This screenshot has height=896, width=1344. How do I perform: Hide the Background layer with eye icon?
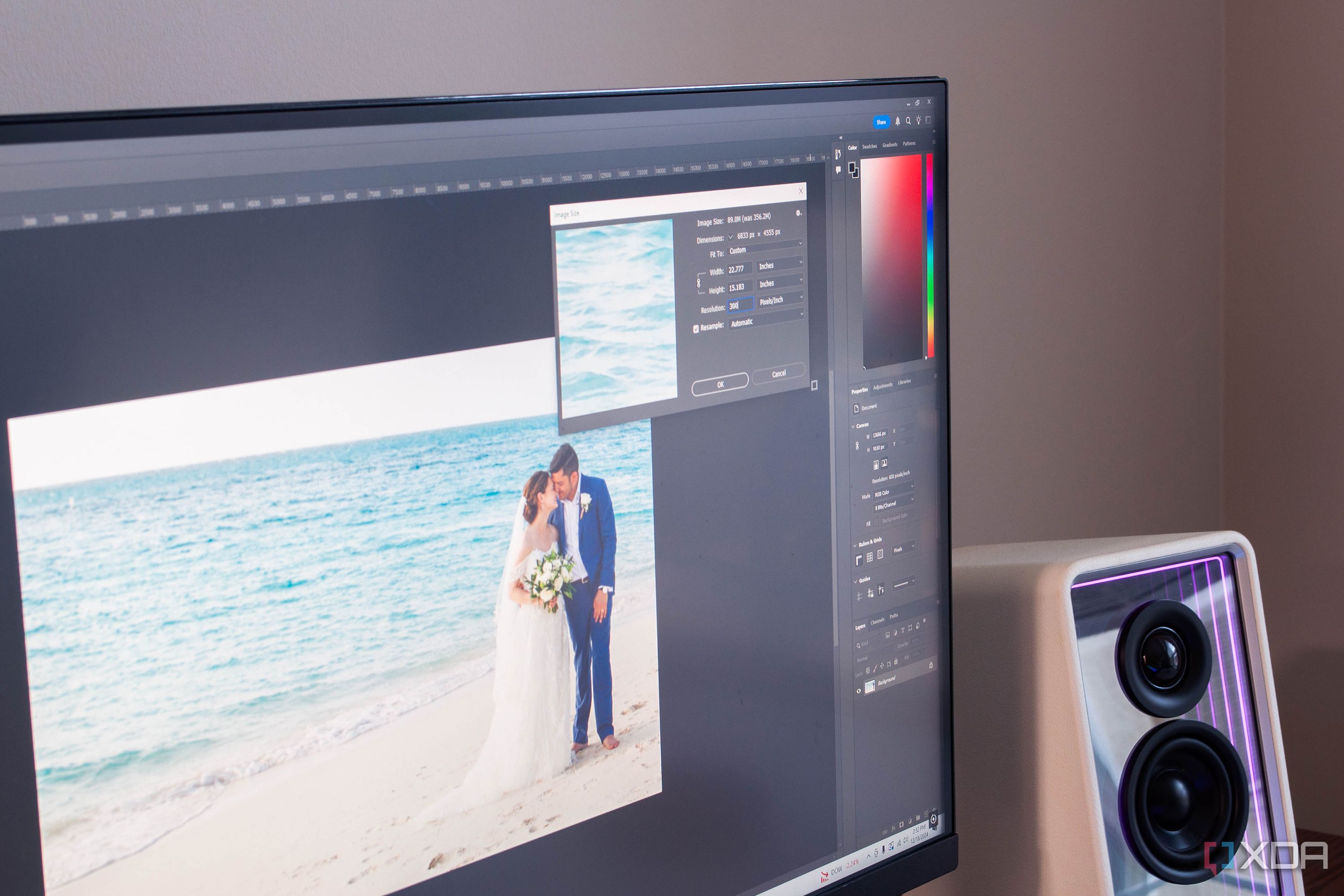(858, 691)
